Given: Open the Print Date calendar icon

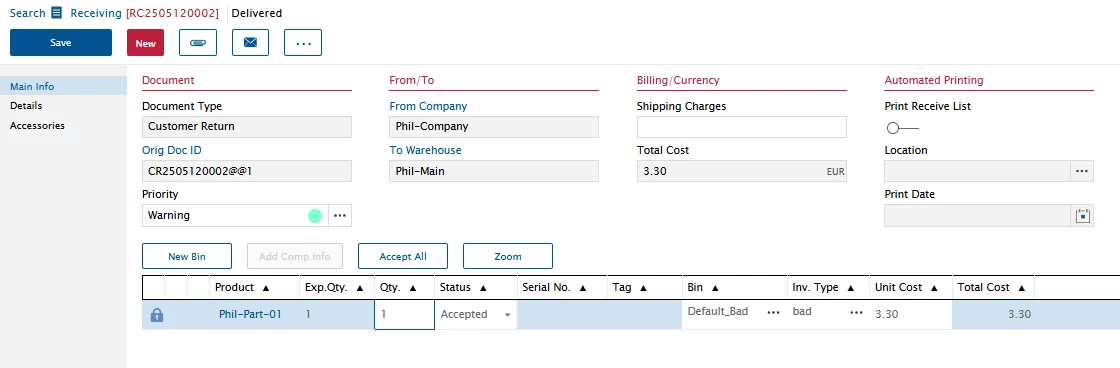Looking at the screenshot, I should (x=1083, y=216).
